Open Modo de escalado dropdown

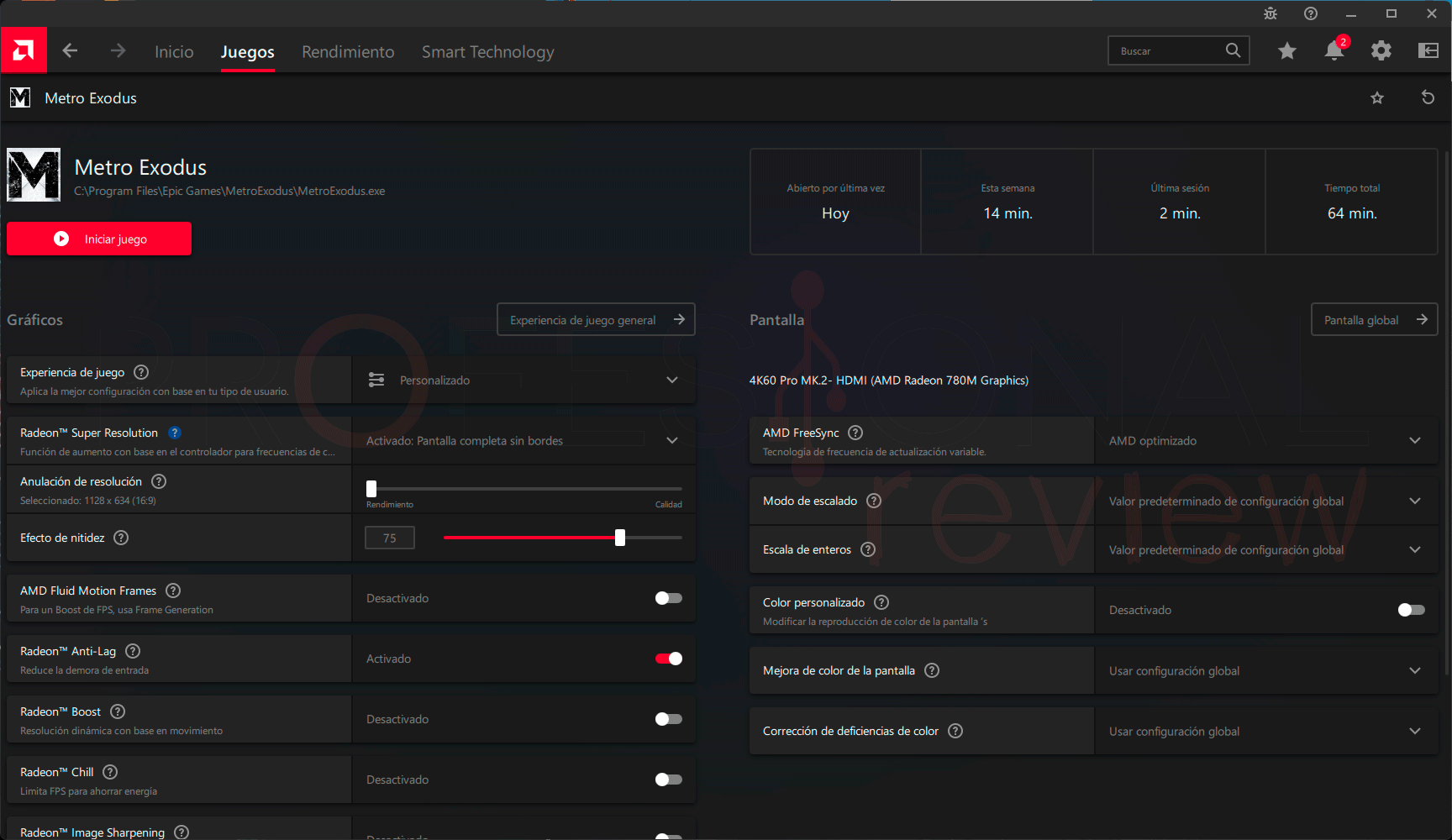pos(1266,501)
